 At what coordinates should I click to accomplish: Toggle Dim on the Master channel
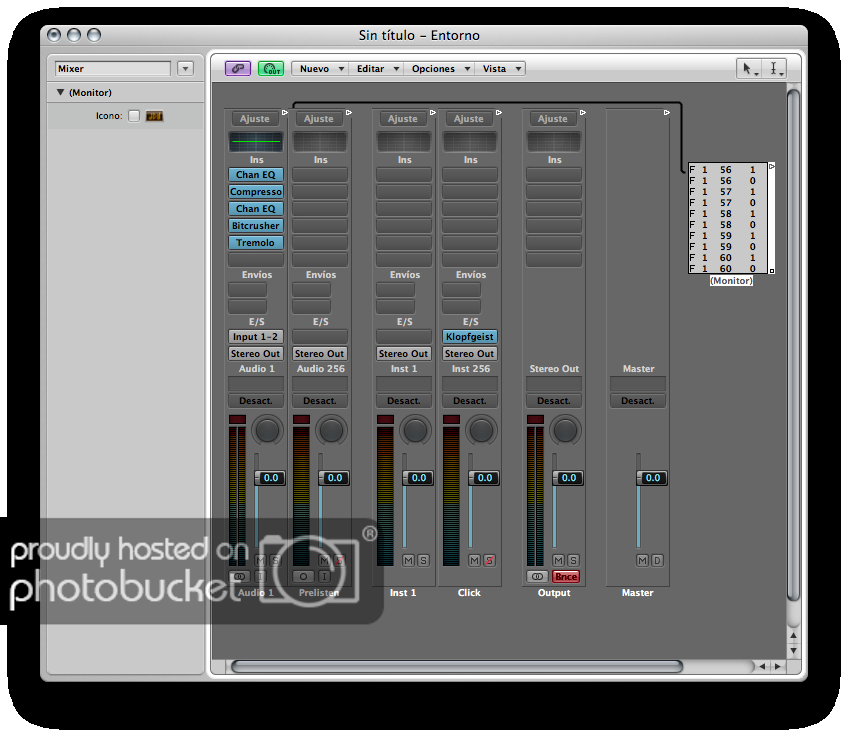[x=657, y=560]
